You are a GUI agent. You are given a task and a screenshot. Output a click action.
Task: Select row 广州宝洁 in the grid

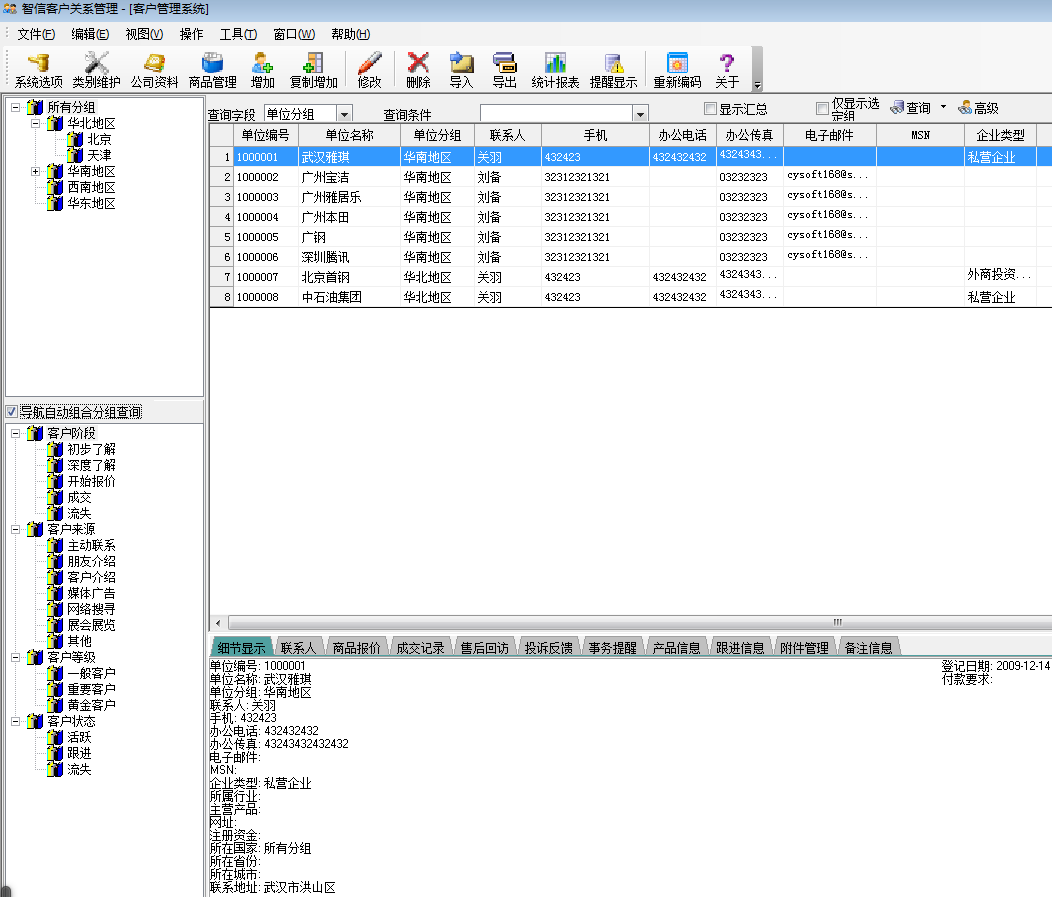pyautogui.click(x=631, y=177)
